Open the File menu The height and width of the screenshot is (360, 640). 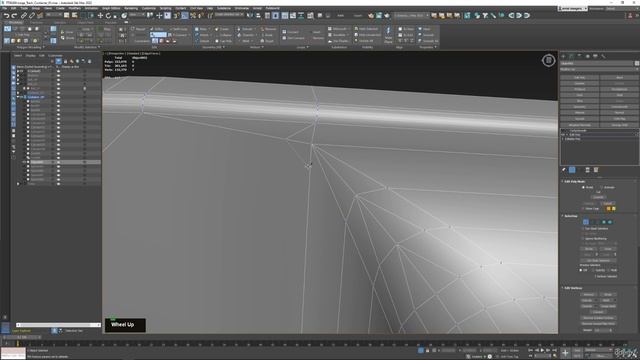click(x=4, y=8)
